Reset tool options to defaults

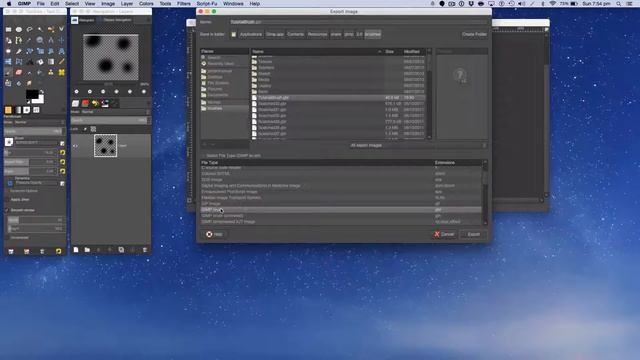click(x=58, y=251)
